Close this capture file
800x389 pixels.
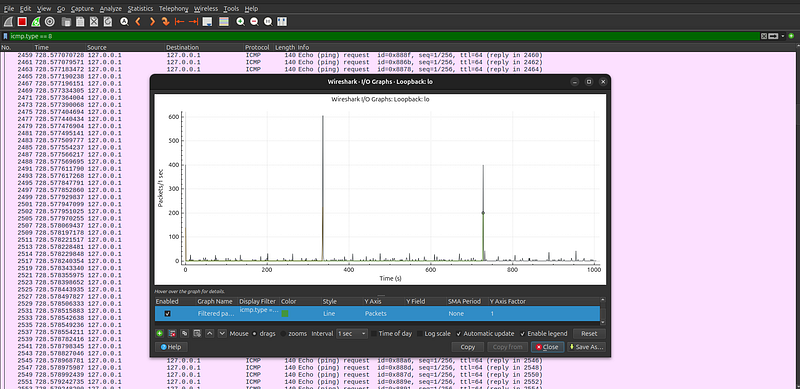[94, 21]
